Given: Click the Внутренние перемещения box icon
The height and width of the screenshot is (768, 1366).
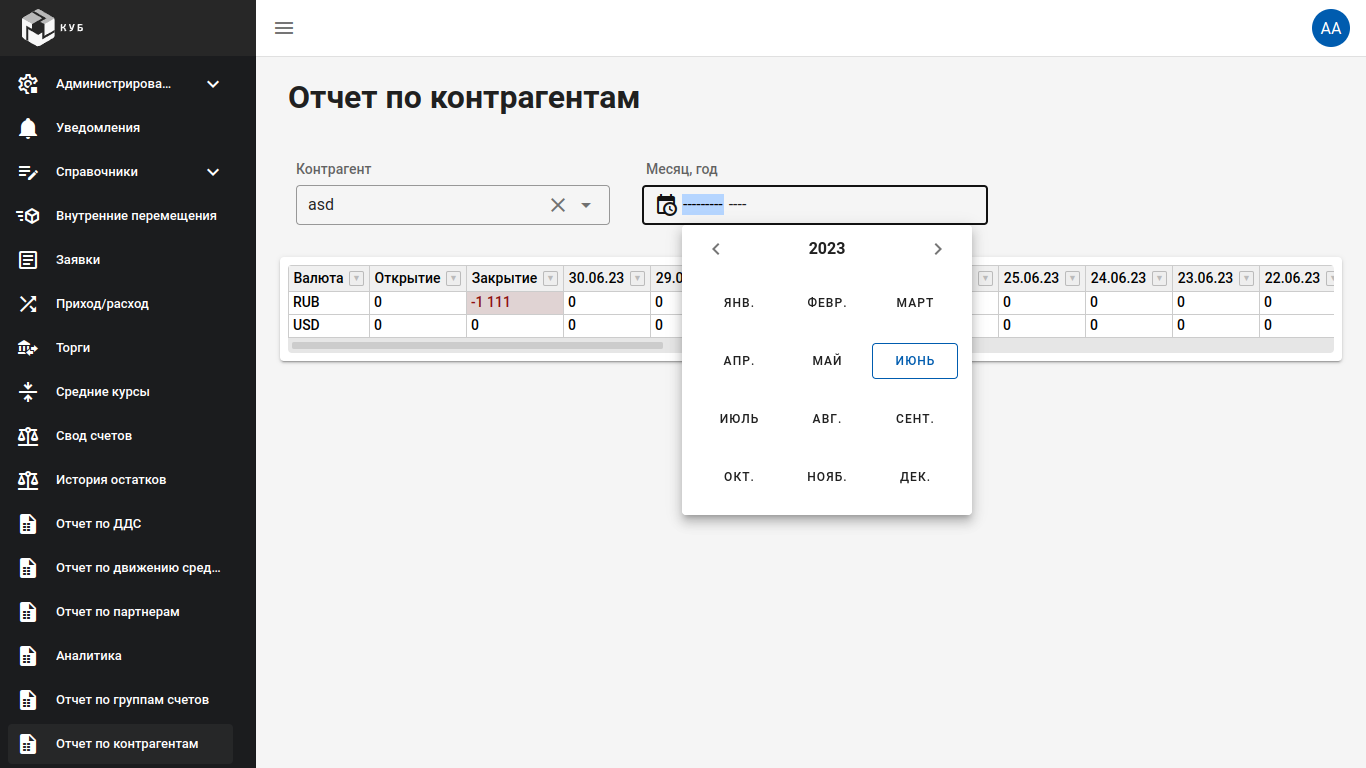Looking at the screenshot, I should pos(28,216).
